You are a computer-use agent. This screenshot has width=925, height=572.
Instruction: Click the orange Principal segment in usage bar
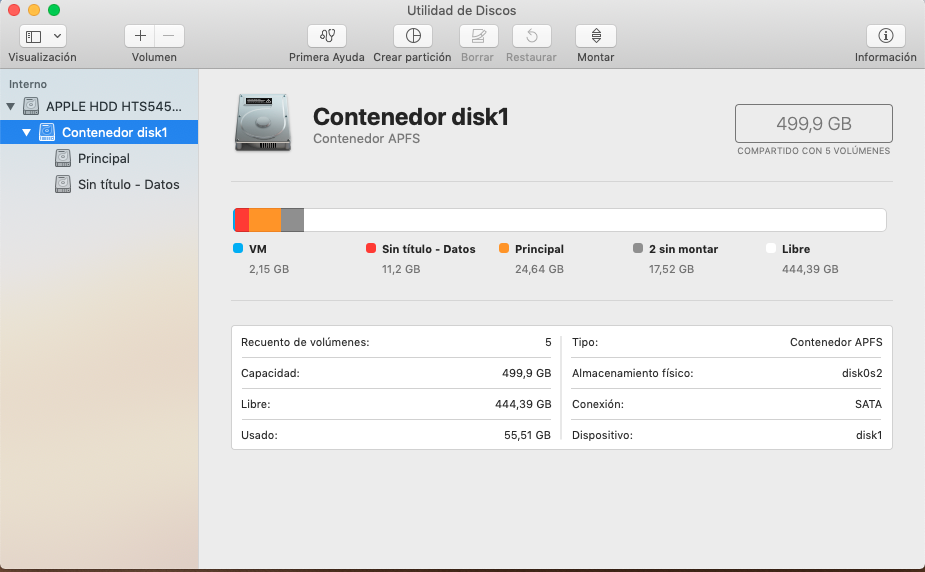[265, 220]
